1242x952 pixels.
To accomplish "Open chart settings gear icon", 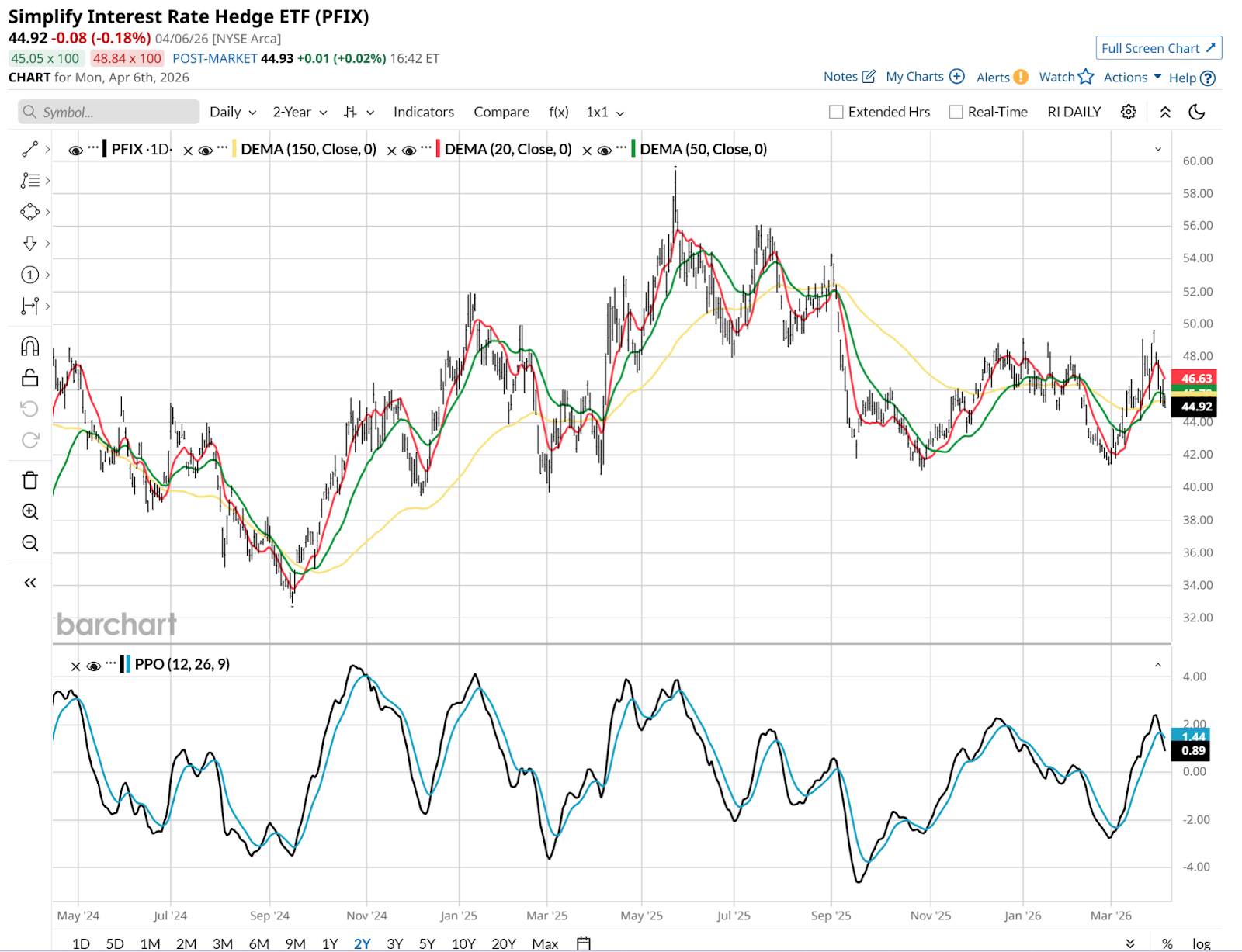I will pyautogui.click(x=1129, y=112).
